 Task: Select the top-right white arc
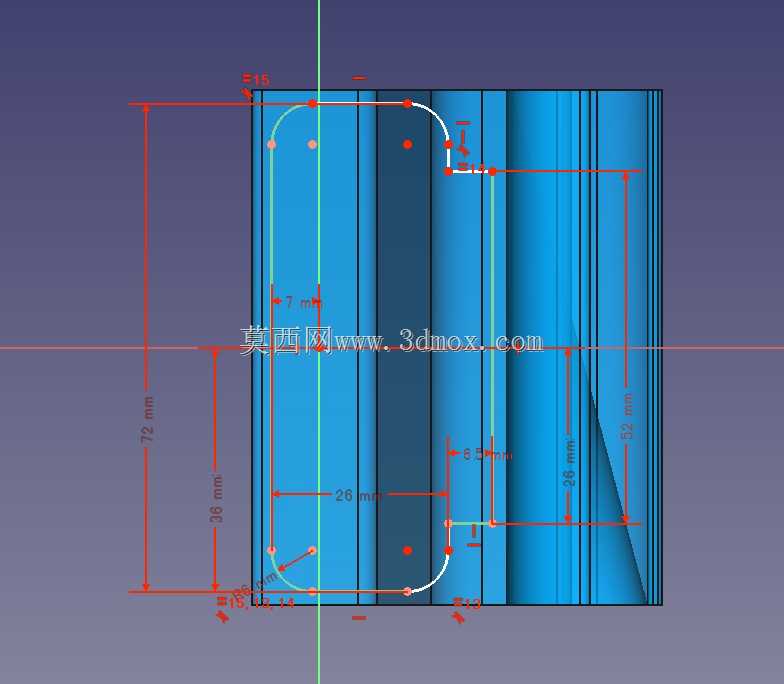(436, 116)
